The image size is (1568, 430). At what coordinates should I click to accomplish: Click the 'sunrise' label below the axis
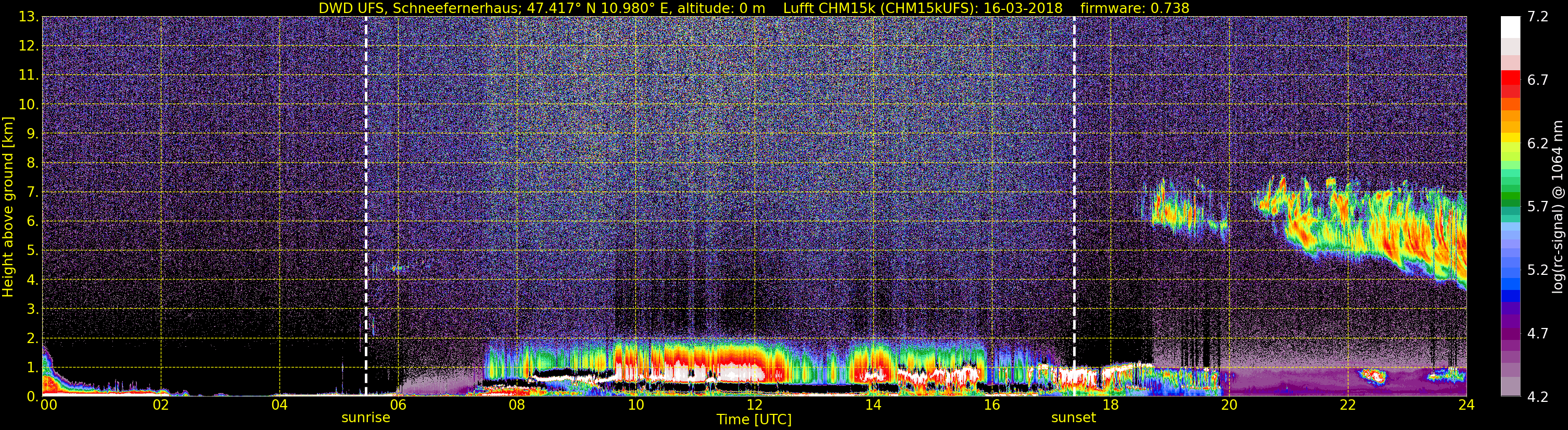365,418
